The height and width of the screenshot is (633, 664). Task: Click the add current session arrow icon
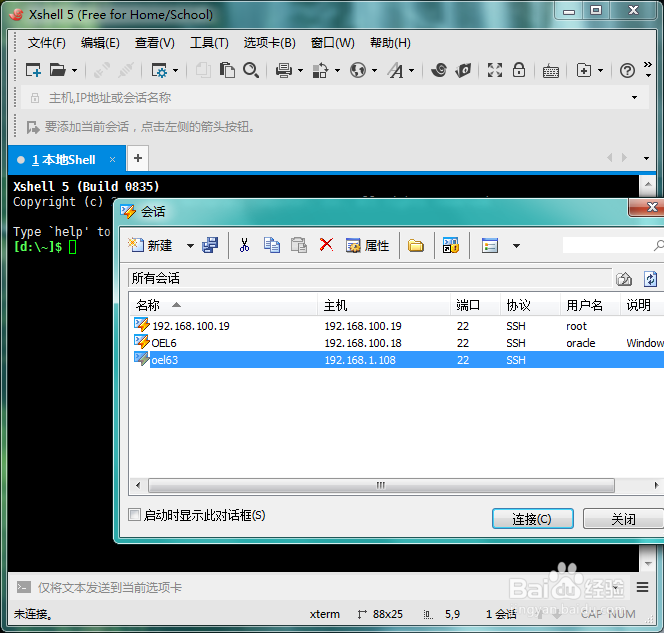[33, 127]
